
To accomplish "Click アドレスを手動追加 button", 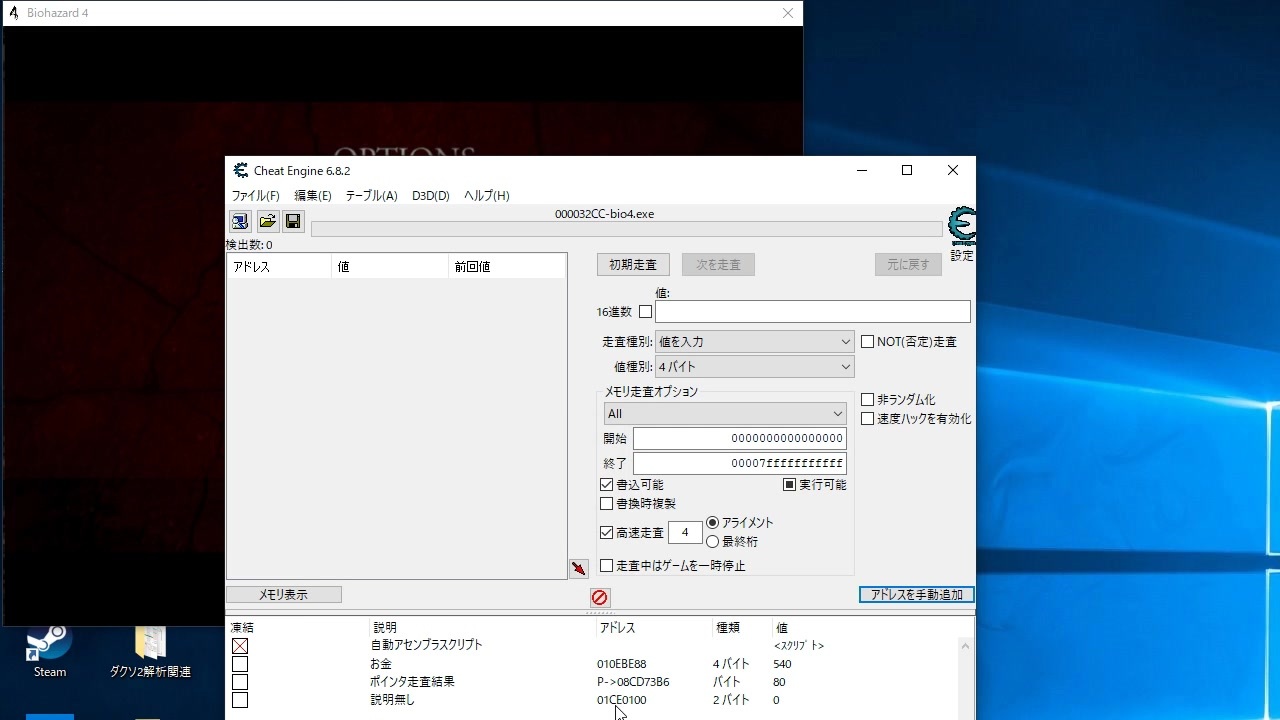I will click(x=916, y=595).
